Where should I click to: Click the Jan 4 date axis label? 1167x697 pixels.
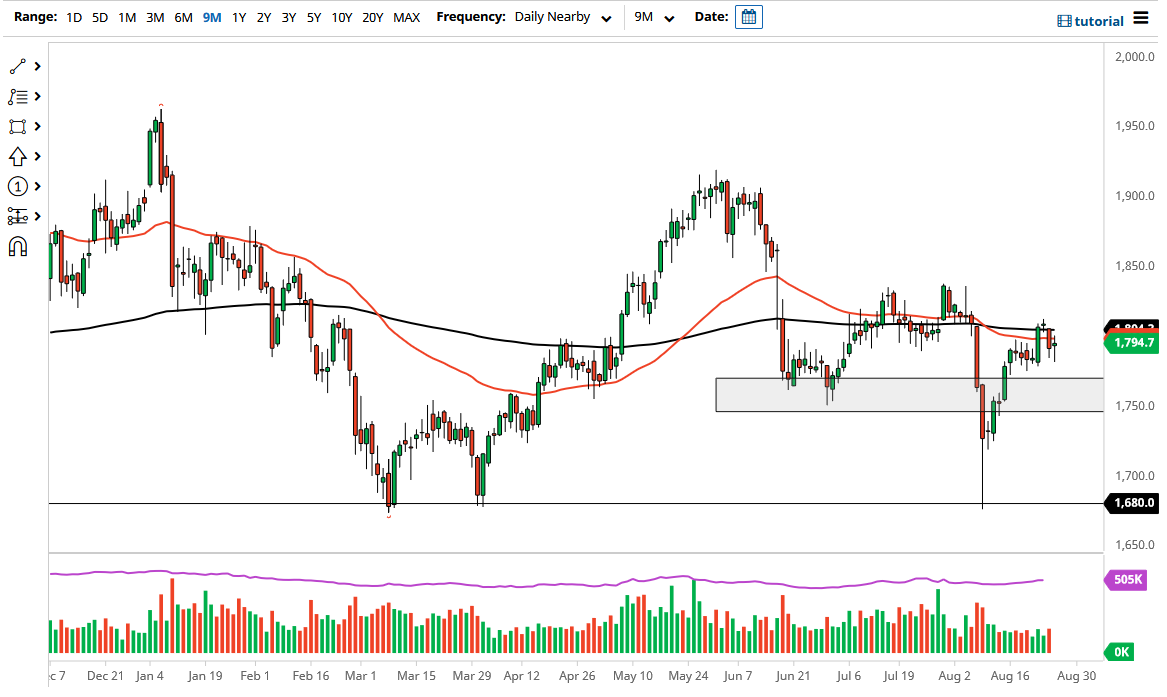pos(150,675)
